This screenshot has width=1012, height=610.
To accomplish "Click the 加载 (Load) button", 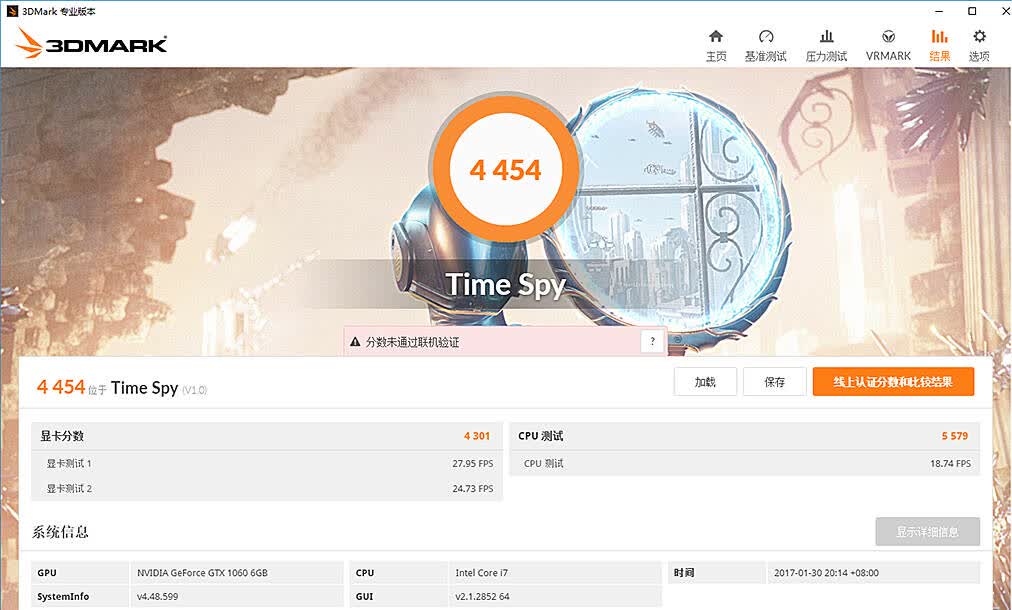I will click(705, 381).
